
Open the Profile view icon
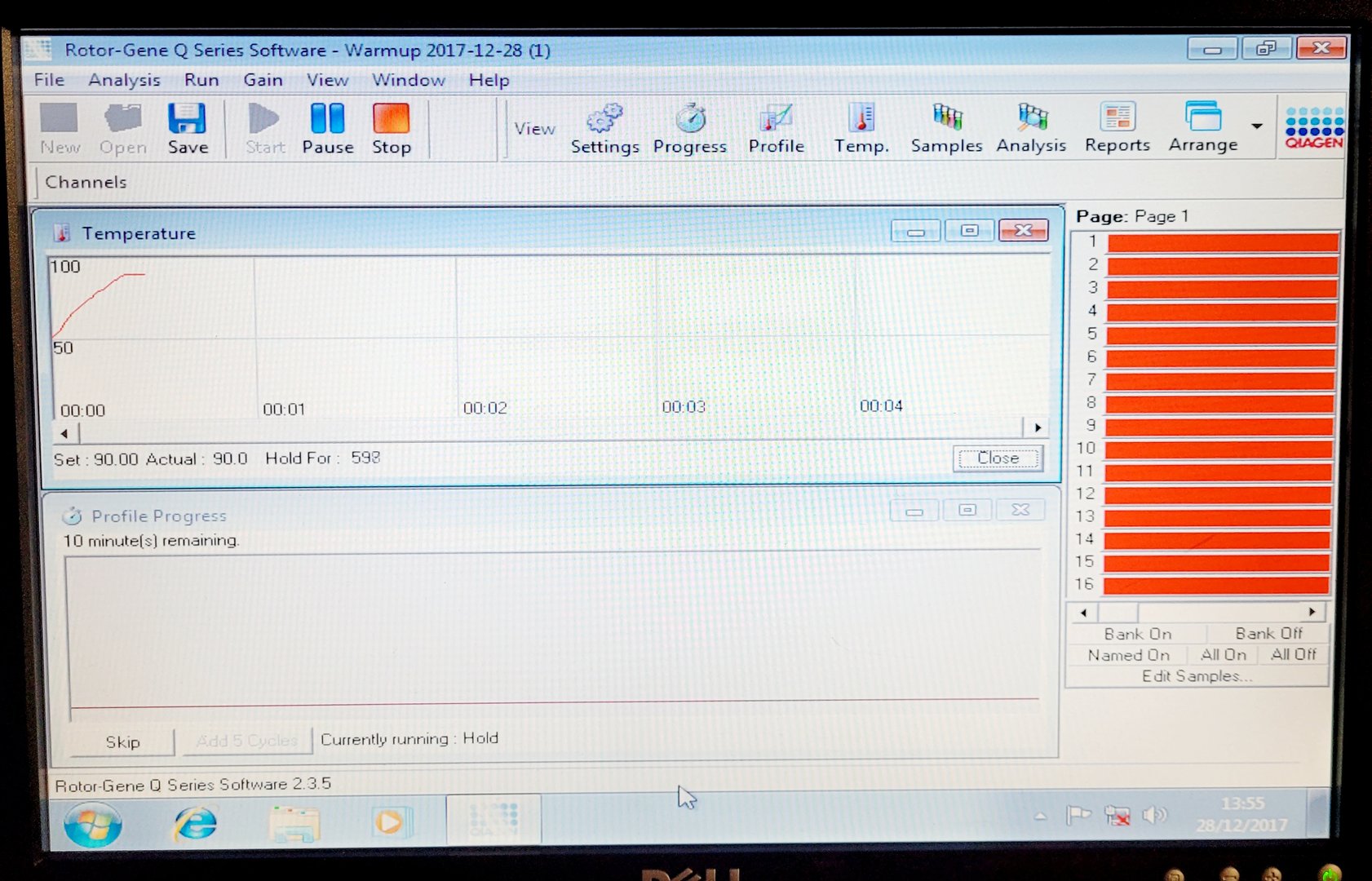point(776,128)
